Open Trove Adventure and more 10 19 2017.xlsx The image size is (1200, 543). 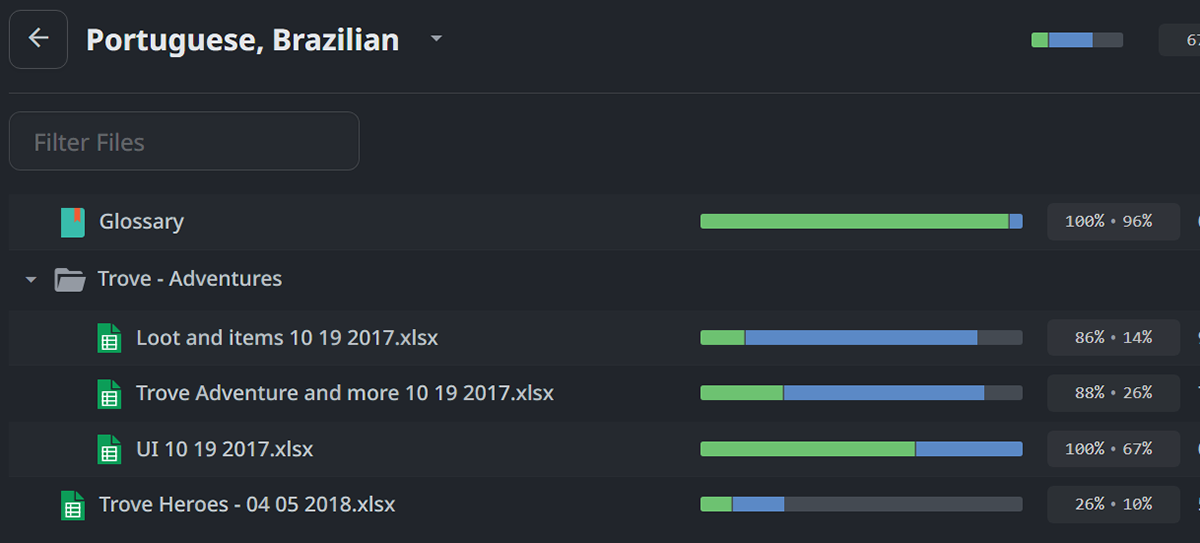point(345,394)
